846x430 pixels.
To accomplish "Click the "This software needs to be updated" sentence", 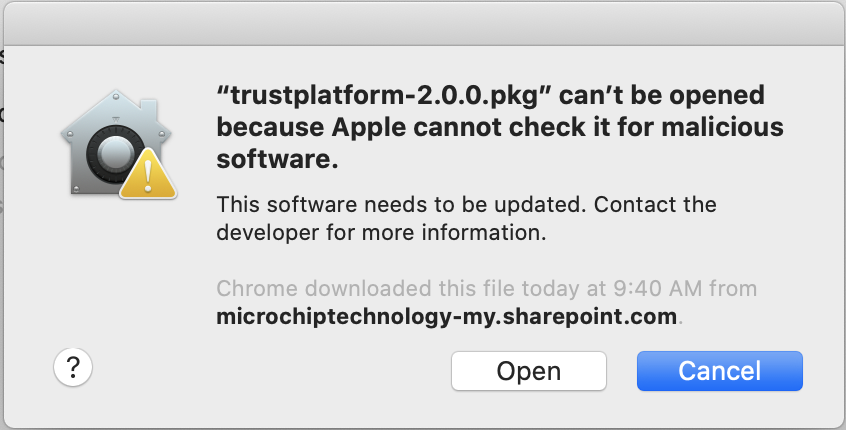I will 402,205.
